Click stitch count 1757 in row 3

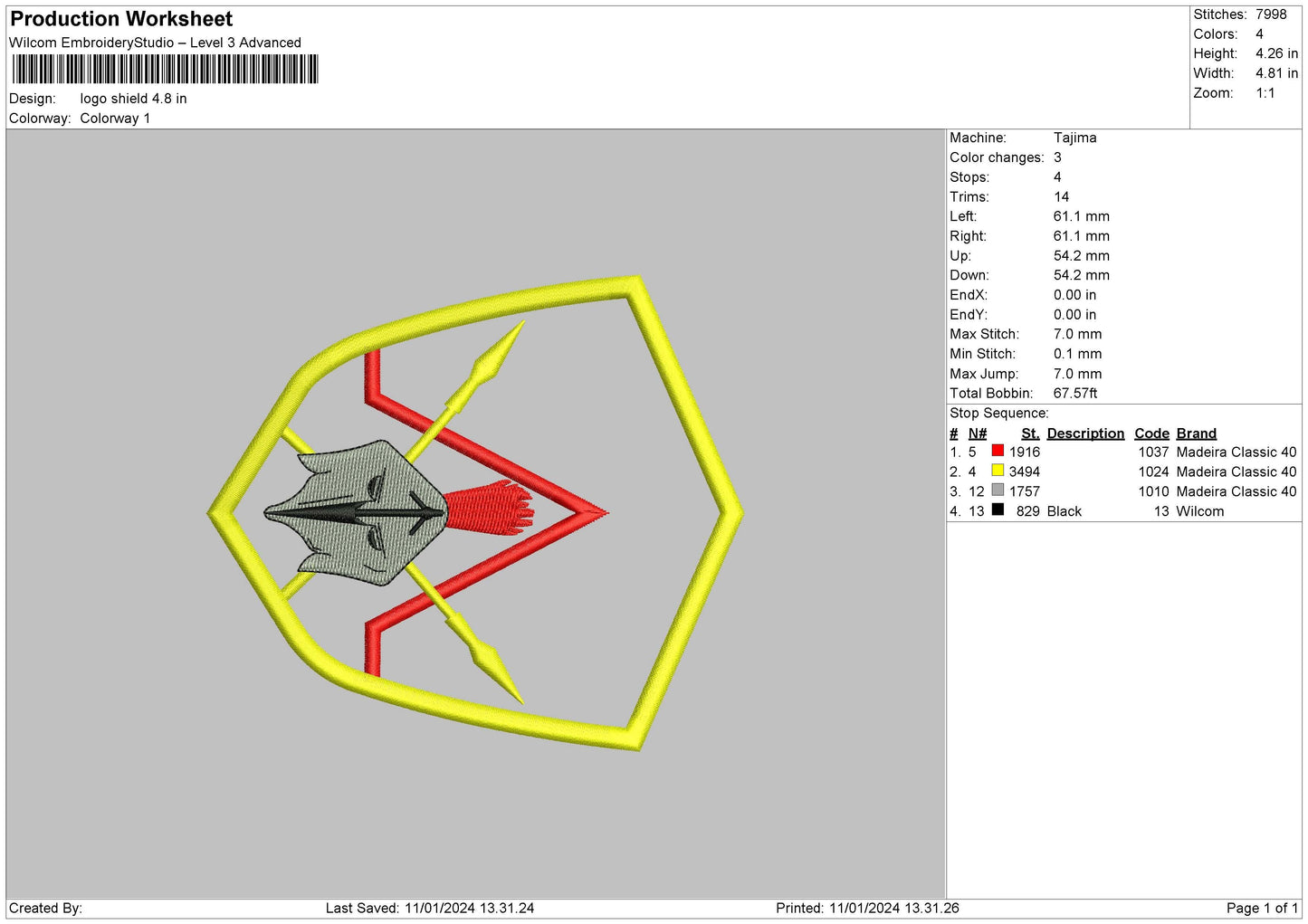(x=1025, y=492)
